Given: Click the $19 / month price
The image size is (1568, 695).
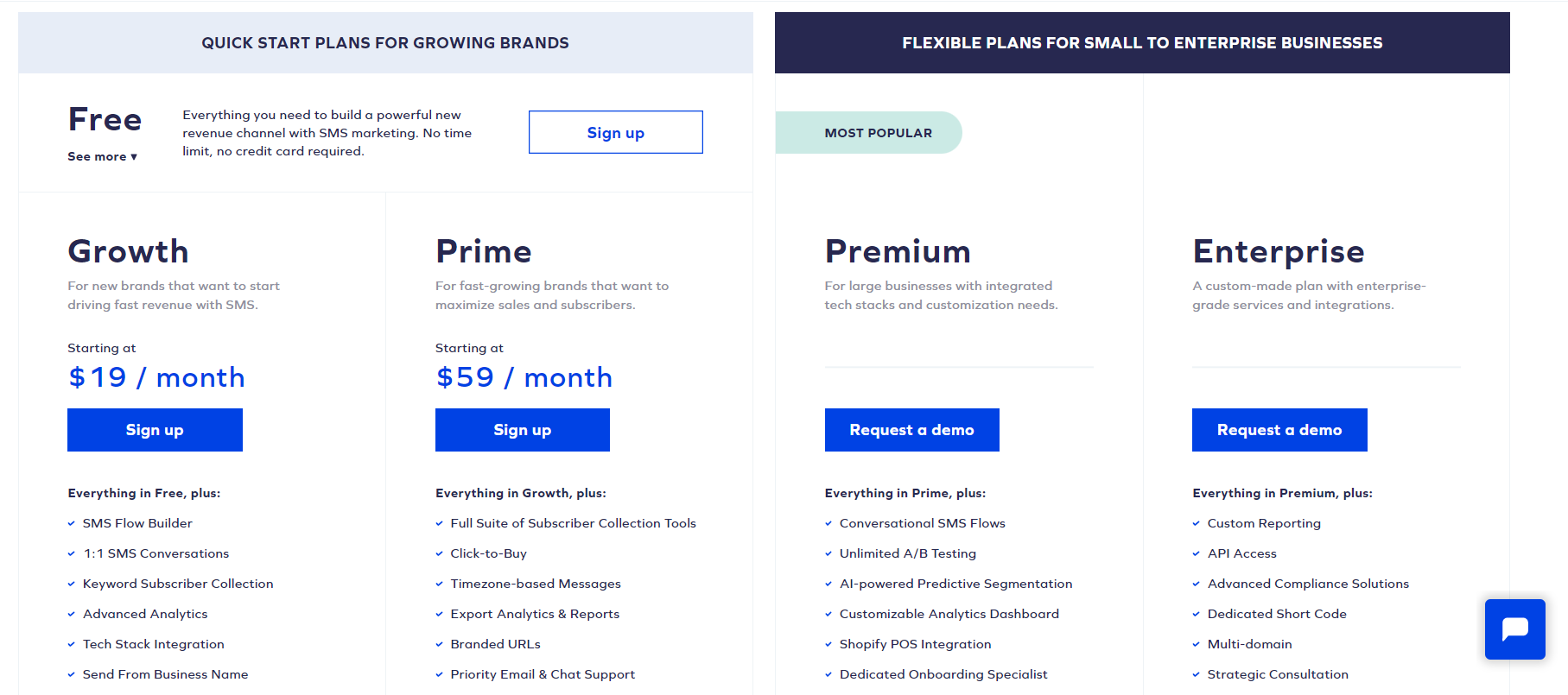Looking at the screenshot, I should click(x=156, y=377).
